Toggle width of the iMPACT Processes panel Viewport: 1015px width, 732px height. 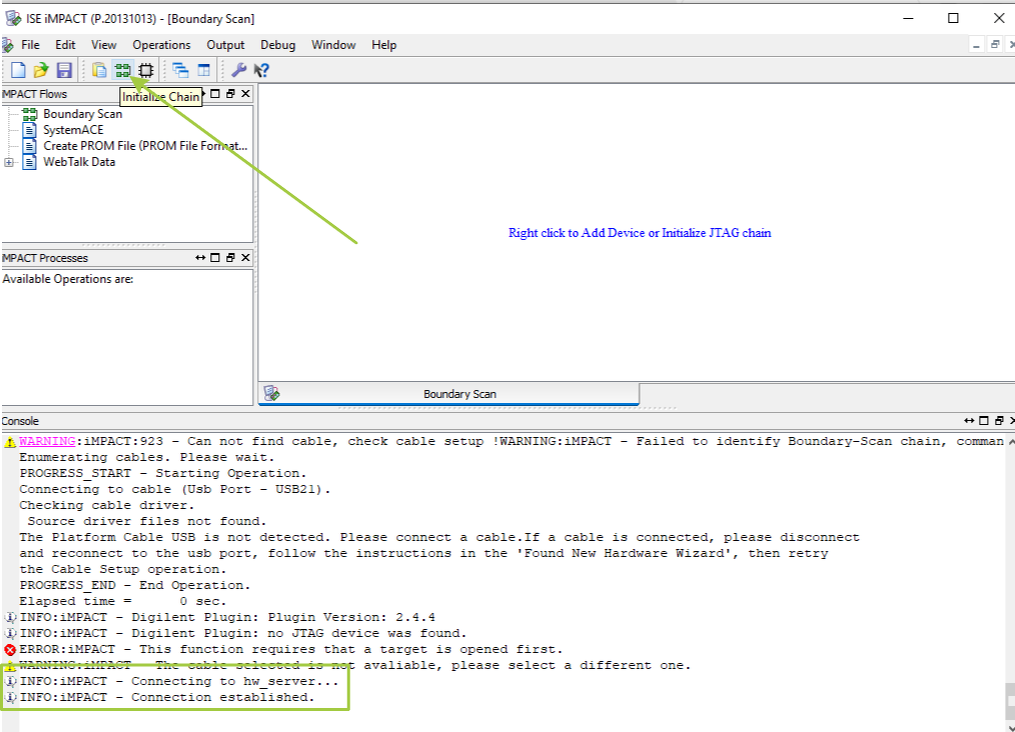coord(200,258)
